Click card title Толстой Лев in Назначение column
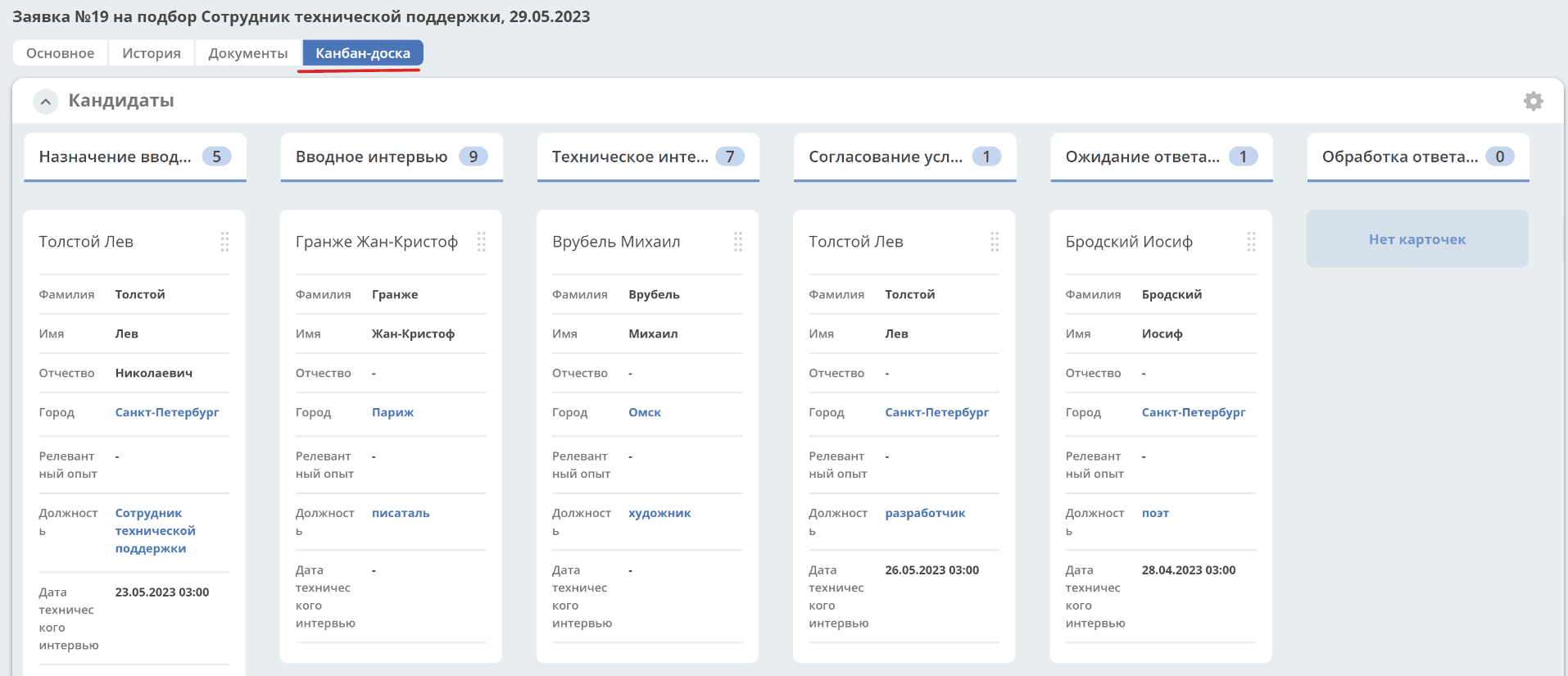The height and width of the screenshot is (676, 1568). click(86, 242)
